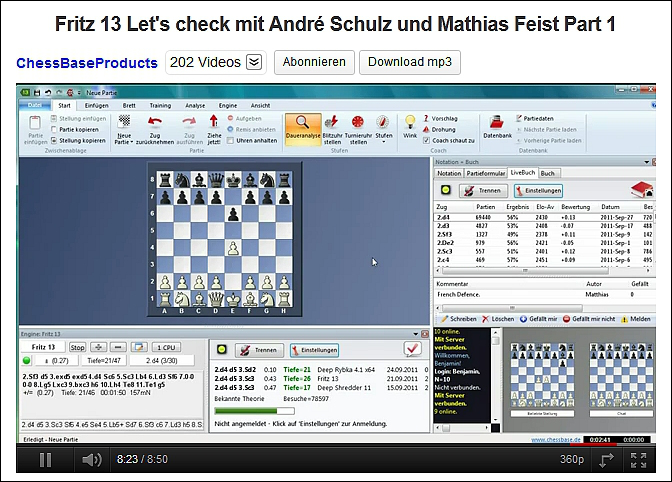The image size is (672, 482).
Task: Click Einstellungen in the Let's check panel
Action: (314, 350)
